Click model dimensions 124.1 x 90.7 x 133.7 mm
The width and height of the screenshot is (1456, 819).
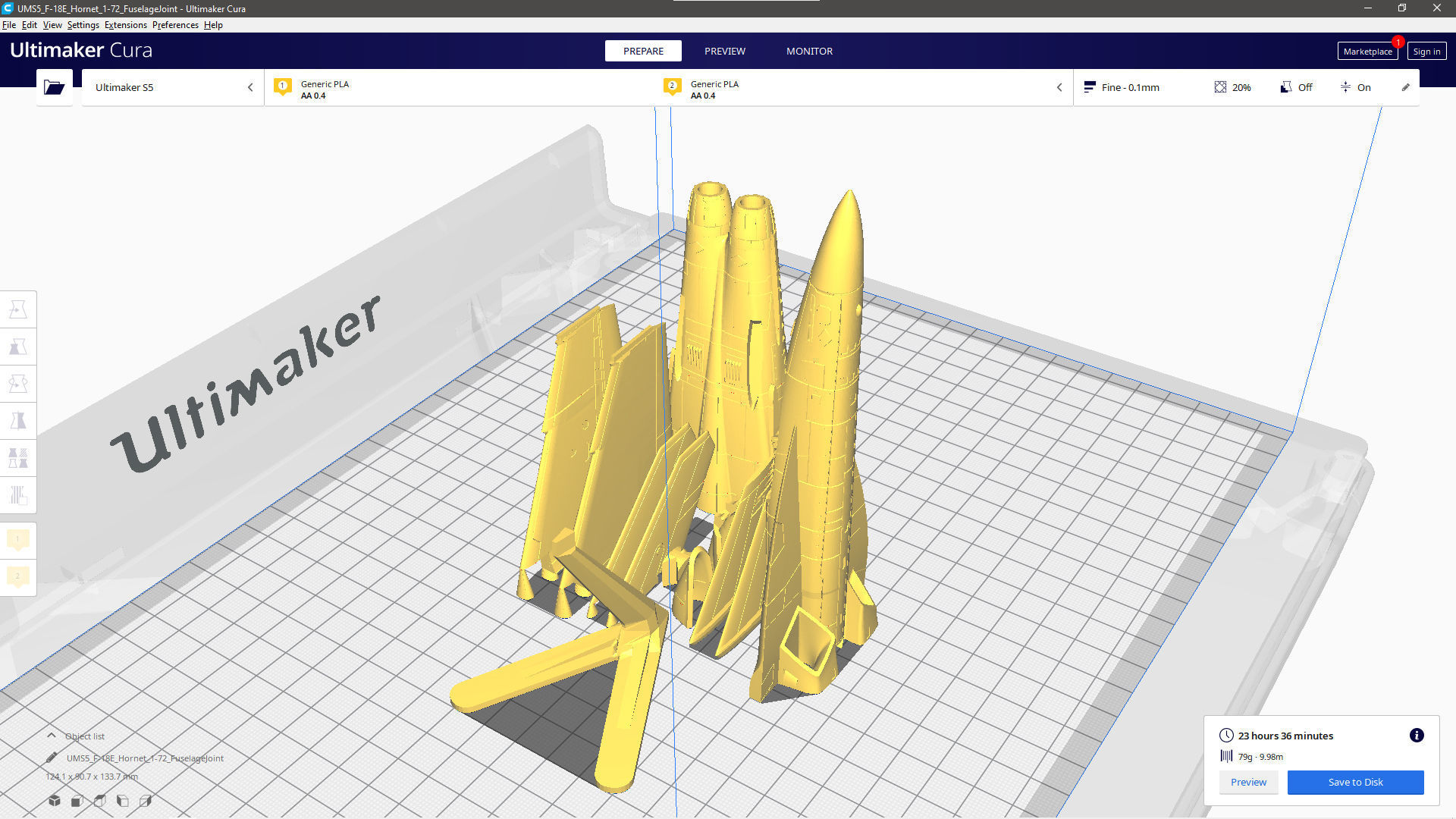(x=92, y=777)
